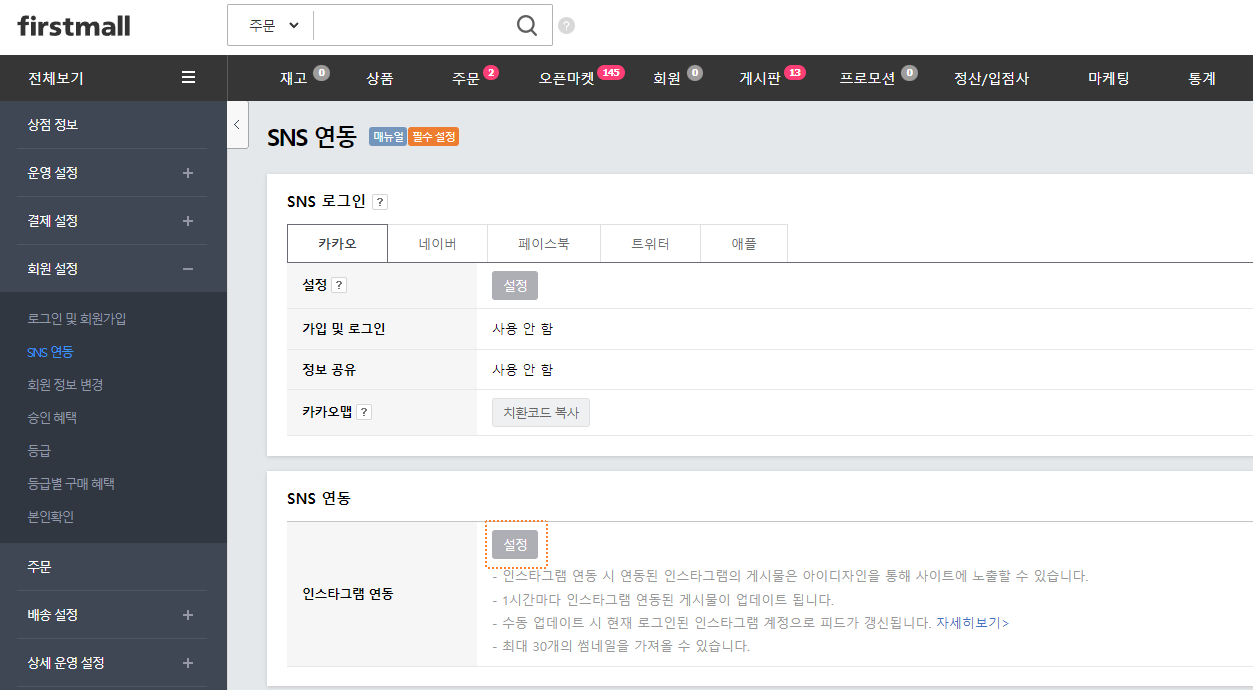Image resolution: width=1253 pixels, height=690 pixels.
Task: Open 등급별 구매 혜택 submenu
Action: (x=71, y=484)
